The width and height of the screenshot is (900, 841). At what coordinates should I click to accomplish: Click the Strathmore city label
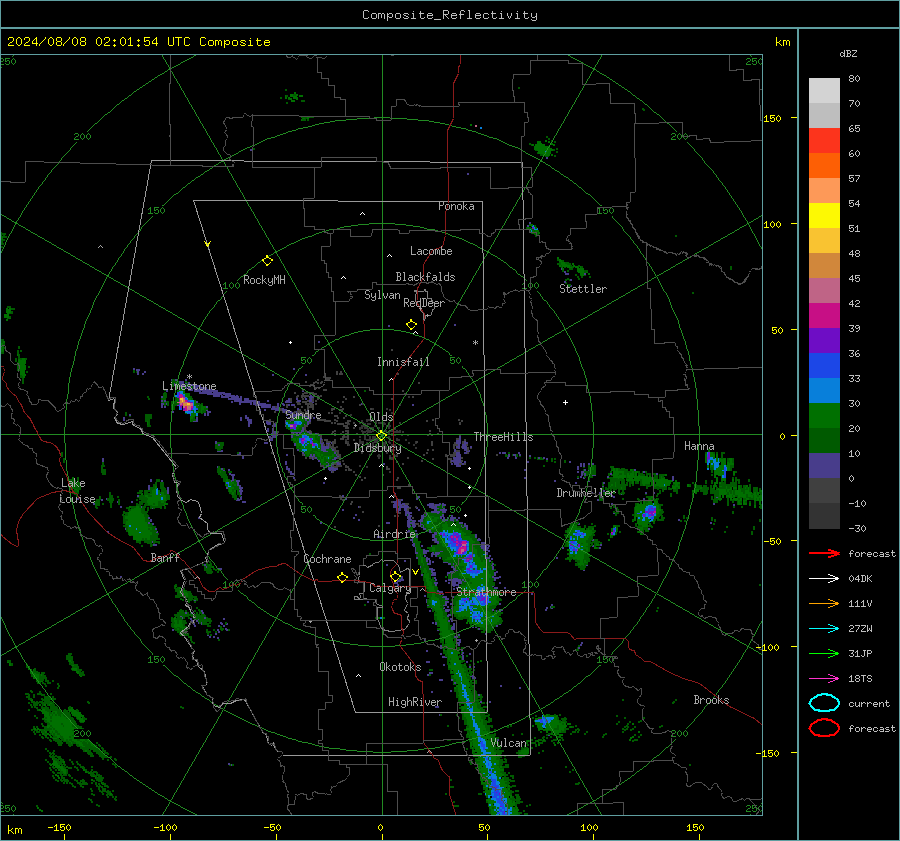[486, 592]
